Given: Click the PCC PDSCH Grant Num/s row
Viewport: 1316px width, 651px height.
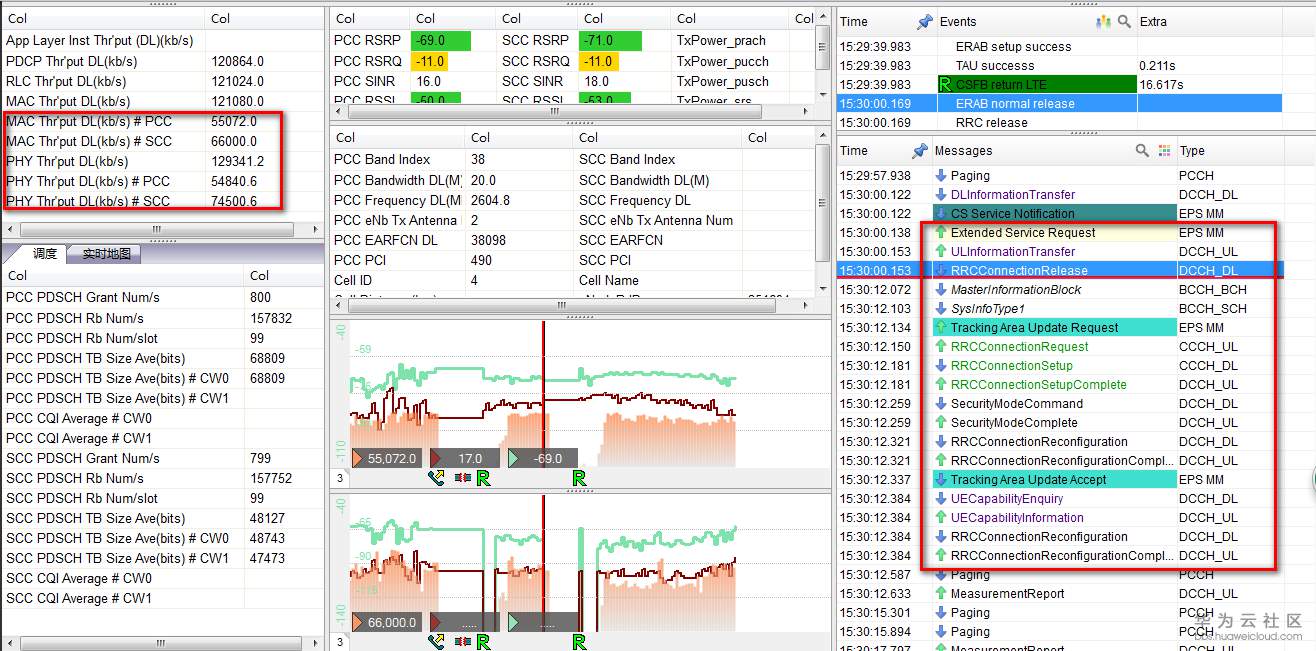Looking at the screenshot, I should pos(162,297).
